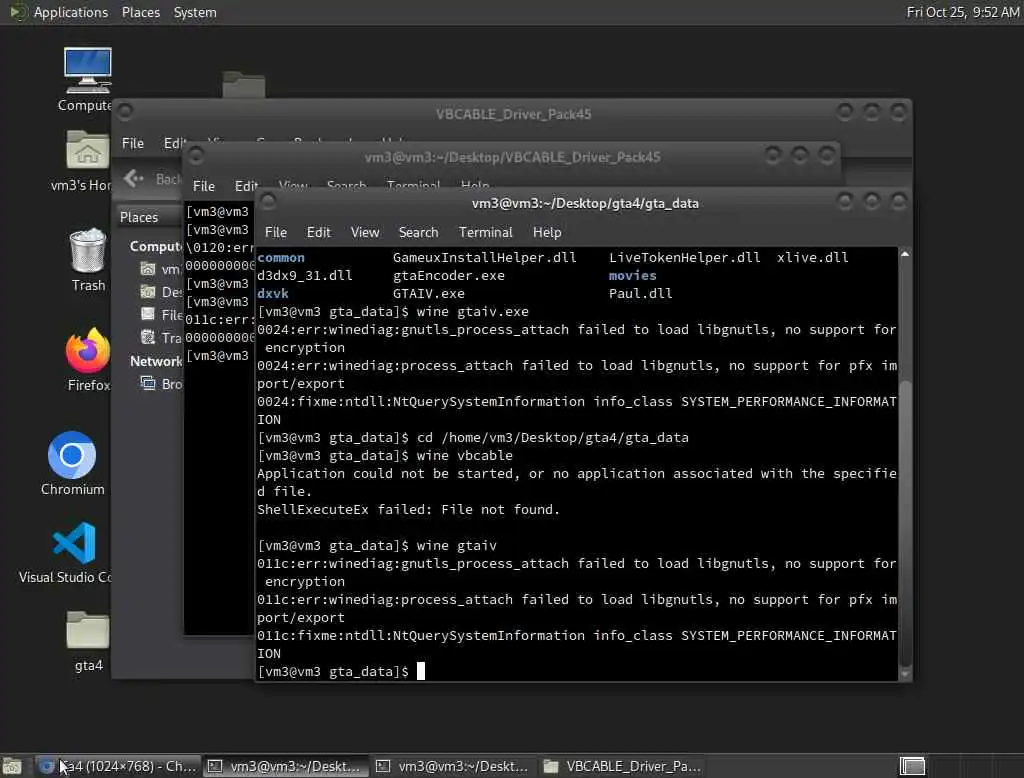The width and height of the screenshot is (1024, 778).
Task: Switch to VBCABLE_Driver_Pa... taskbar button
Action: click(x=622, y=766)
